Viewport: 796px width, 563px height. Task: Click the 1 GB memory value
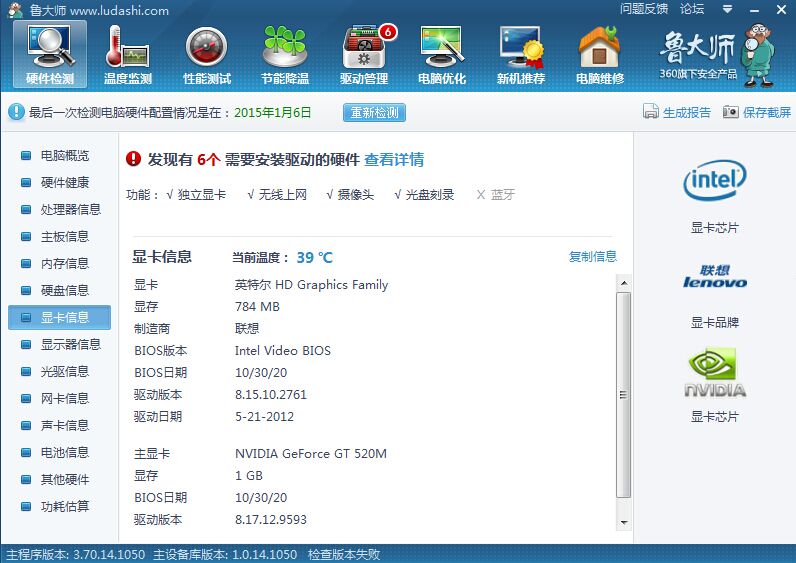click(249, 476)
